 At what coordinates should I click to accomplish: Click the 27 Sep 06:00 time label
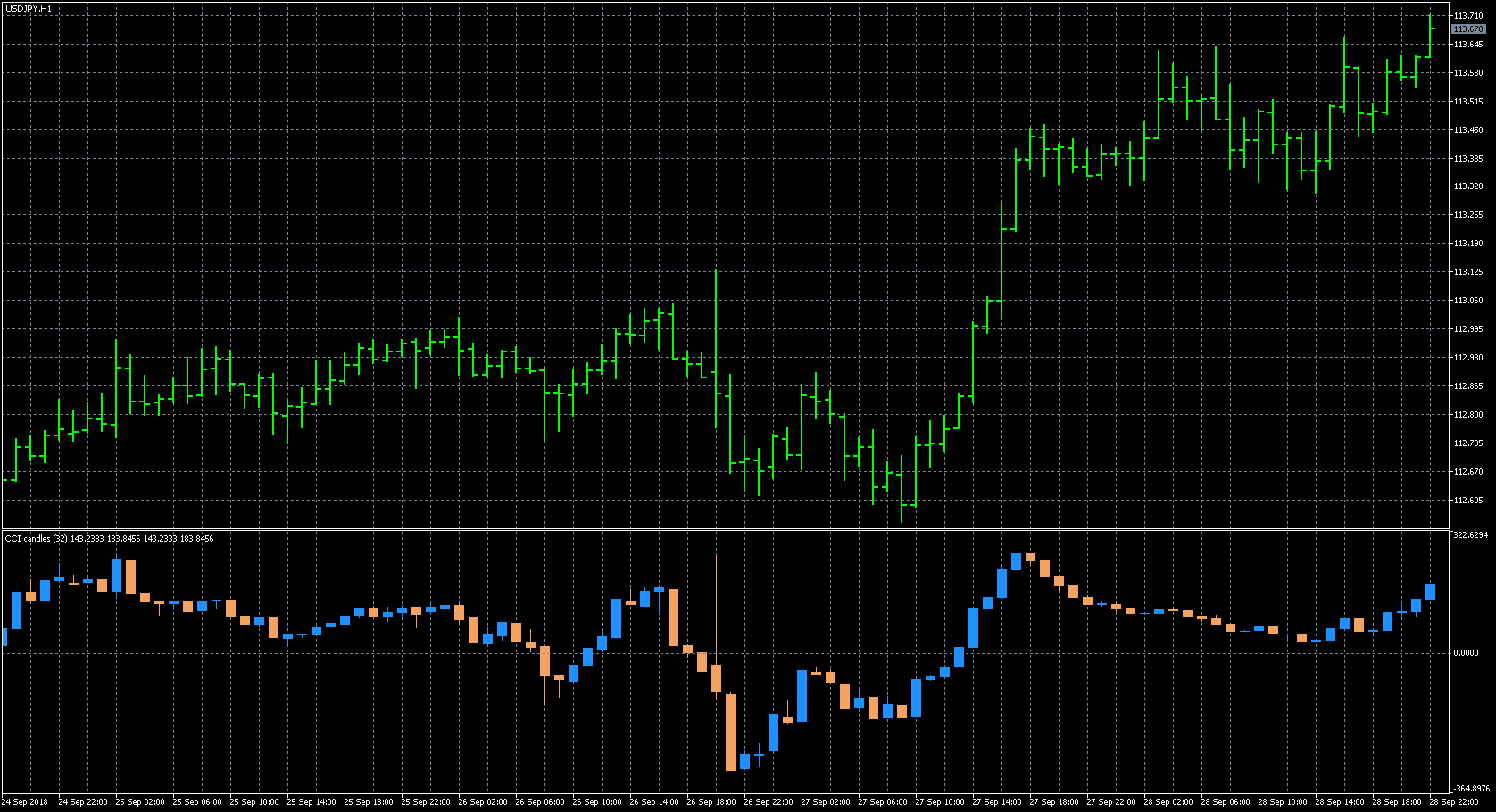(883, 802)
